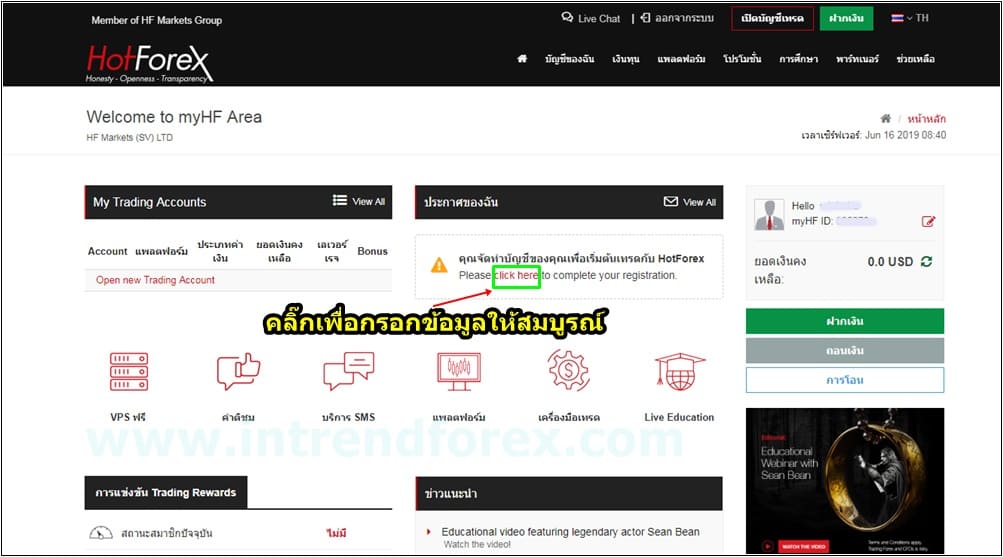1003x557 pixels.
Task: Click the Account column header
Action: (x=107, y=251)
